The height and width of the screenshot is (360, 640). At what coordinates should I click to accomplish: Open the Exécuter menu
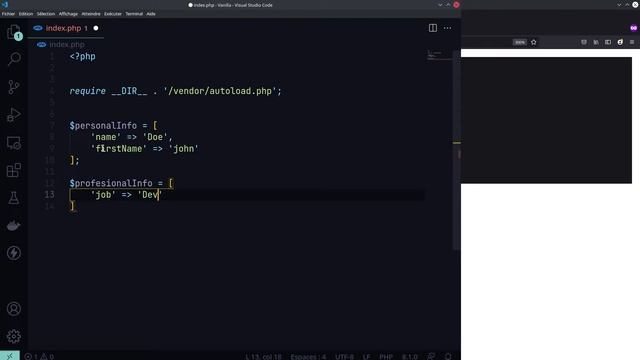[x=113, y=14]
